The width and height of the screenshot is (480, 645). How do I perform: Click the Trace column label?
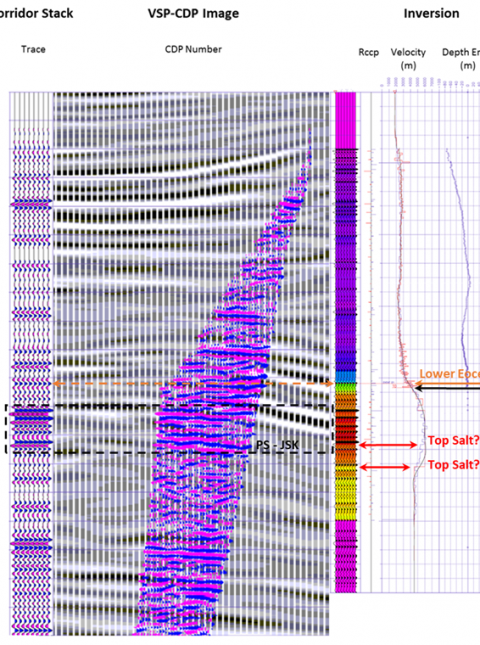33,49
